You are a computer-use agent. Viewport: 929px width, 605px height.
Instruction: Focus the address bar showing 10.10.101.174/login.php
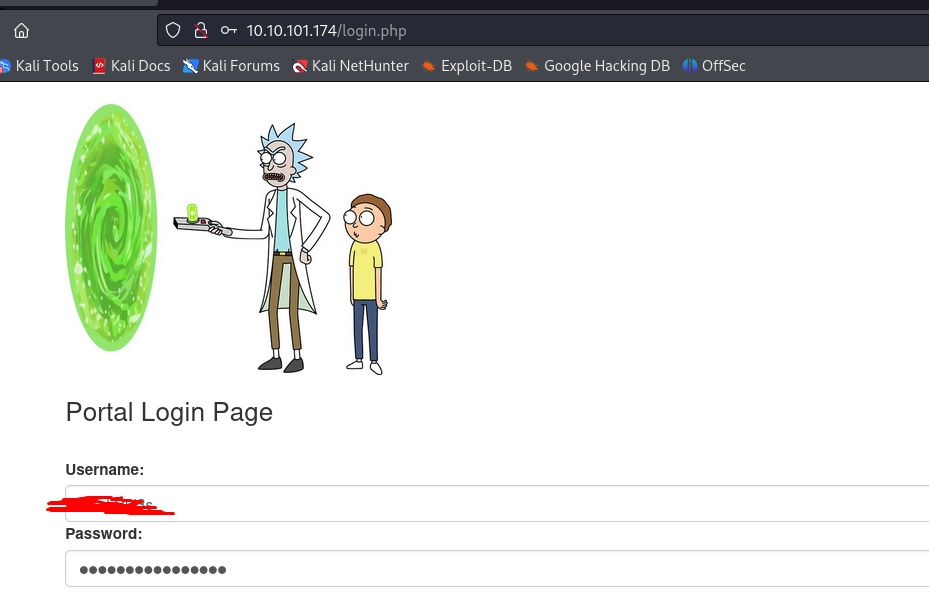point(500,30)
